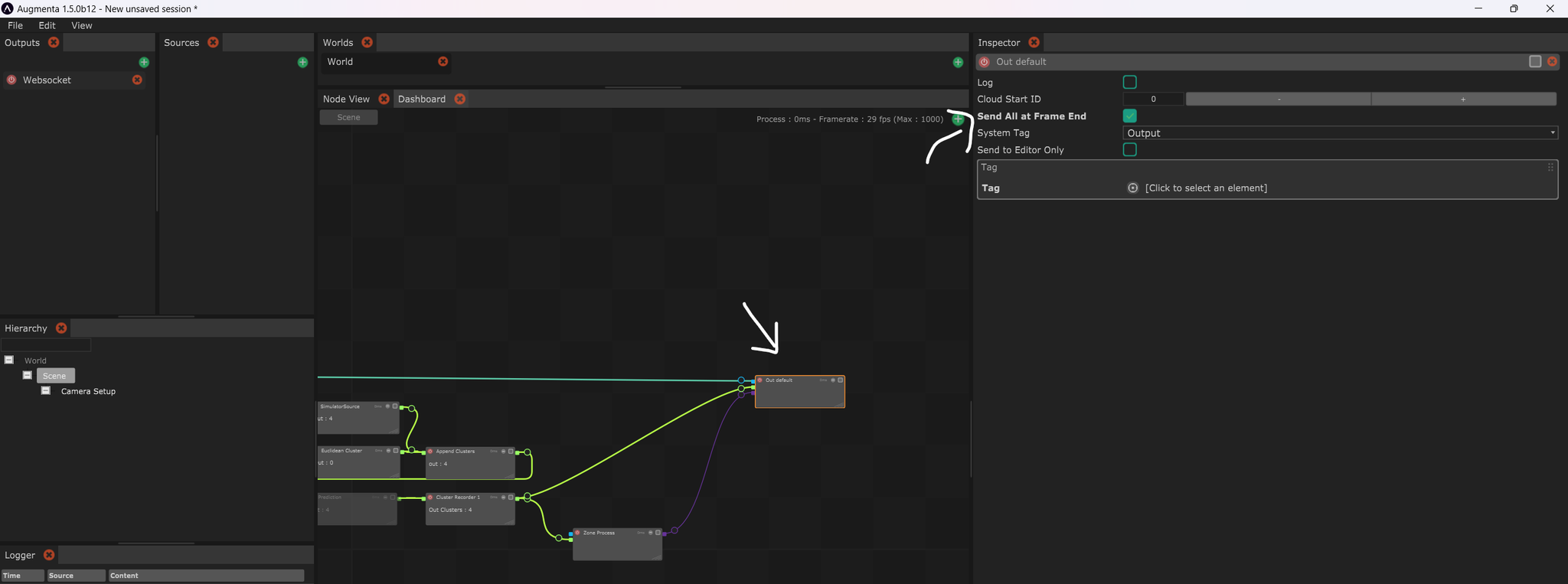Toggle the Websocket output power icon
Viewport: 1568px width, 584px height.
[x=11, y=80]
